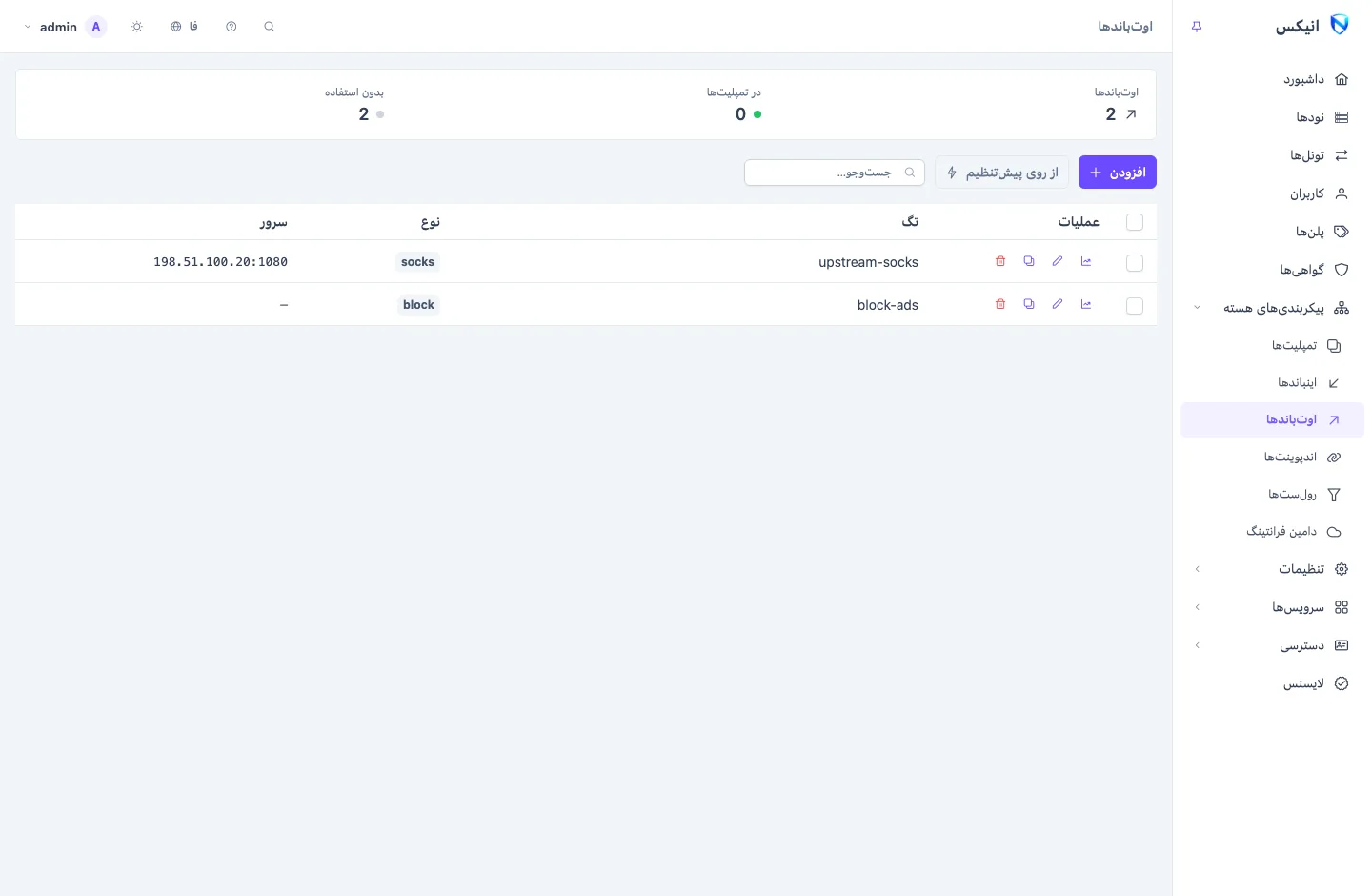Tick the block-ads row checkbox
The width and height of the screenshot is (1372, 896).
(1135, 306)
